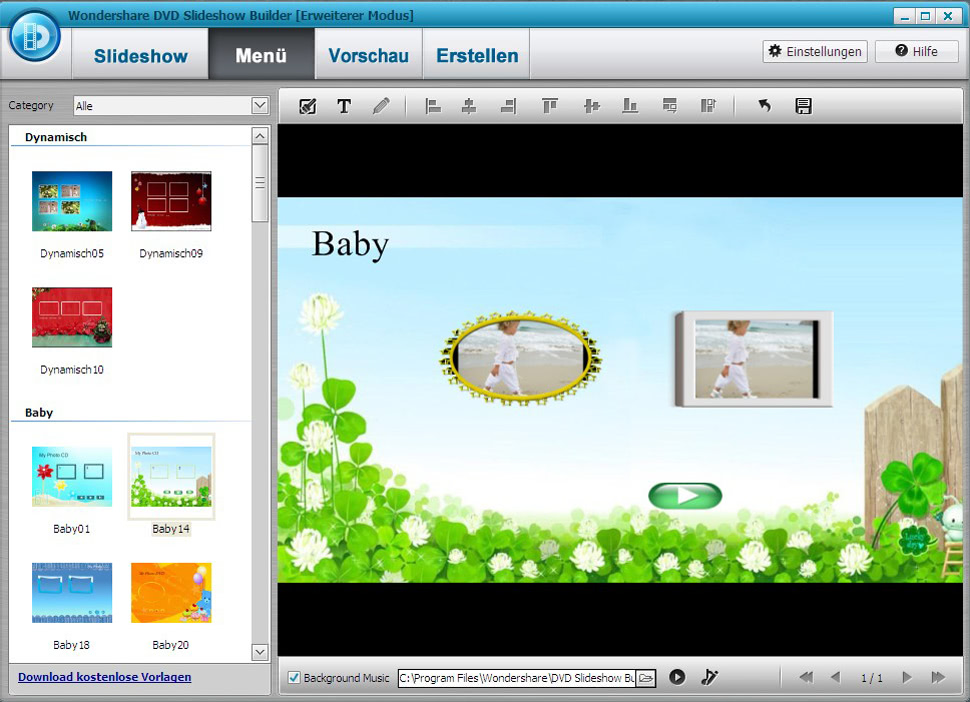Open the Slideshow tab
The image size is (970, 702).
click(139, 55)
